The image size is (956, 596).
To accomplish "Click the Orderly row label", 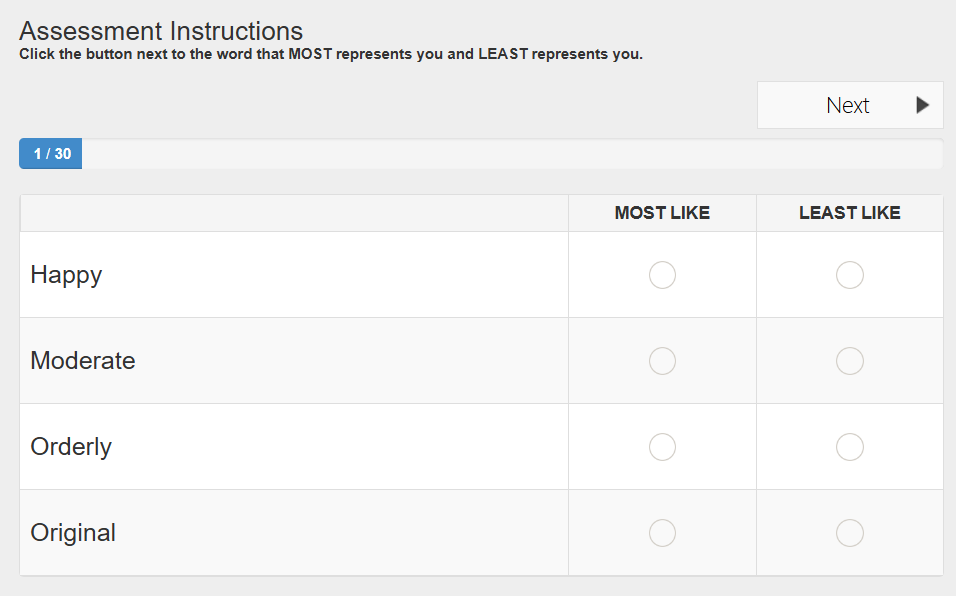I will 71,447.
